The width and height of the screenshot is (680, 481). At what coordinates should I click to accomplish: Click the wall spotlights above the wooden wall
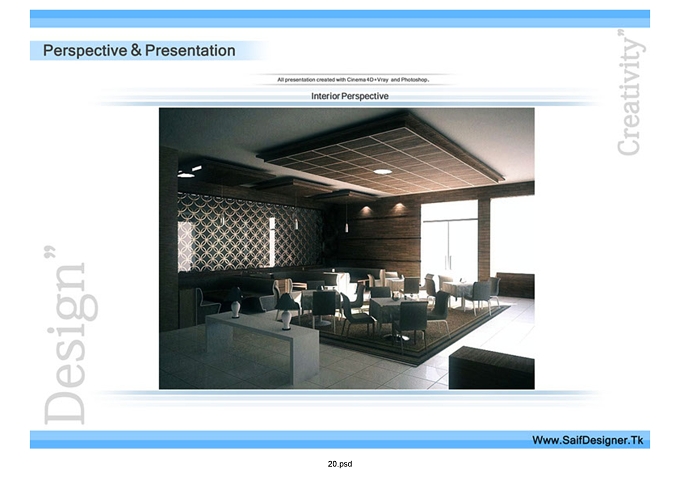[382, 209]
